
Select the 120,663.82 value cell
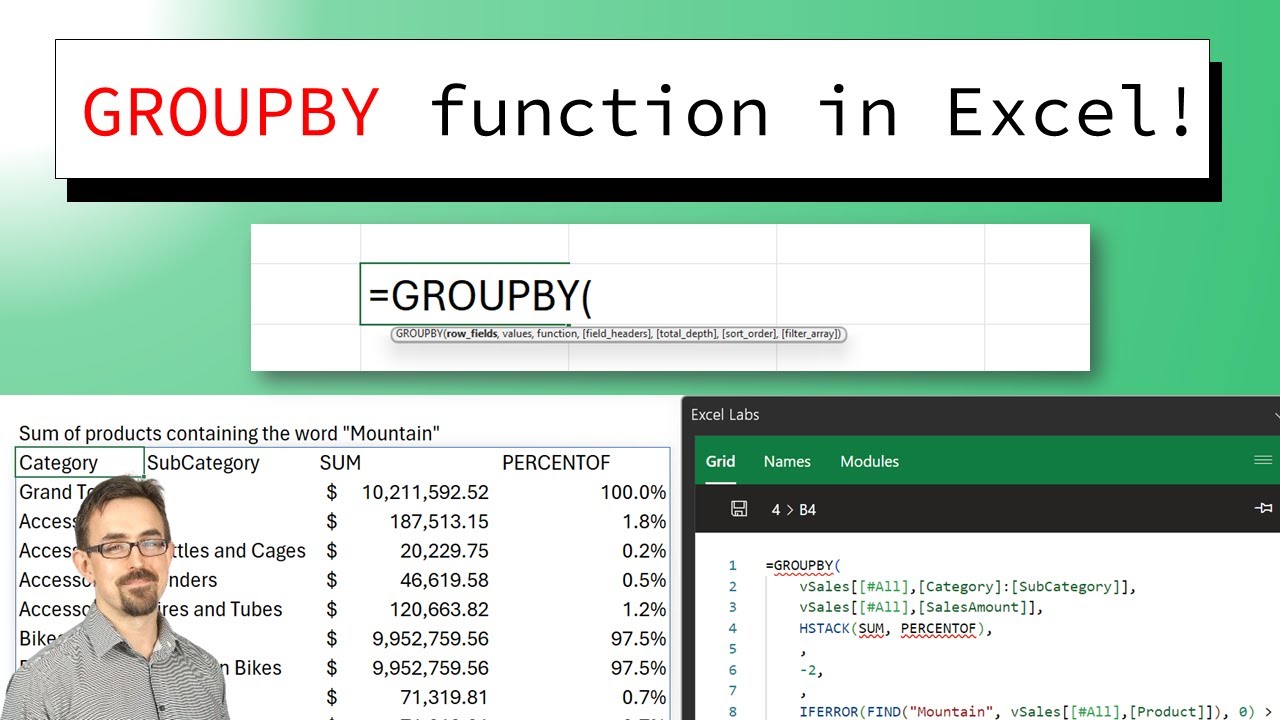[439, 609]
